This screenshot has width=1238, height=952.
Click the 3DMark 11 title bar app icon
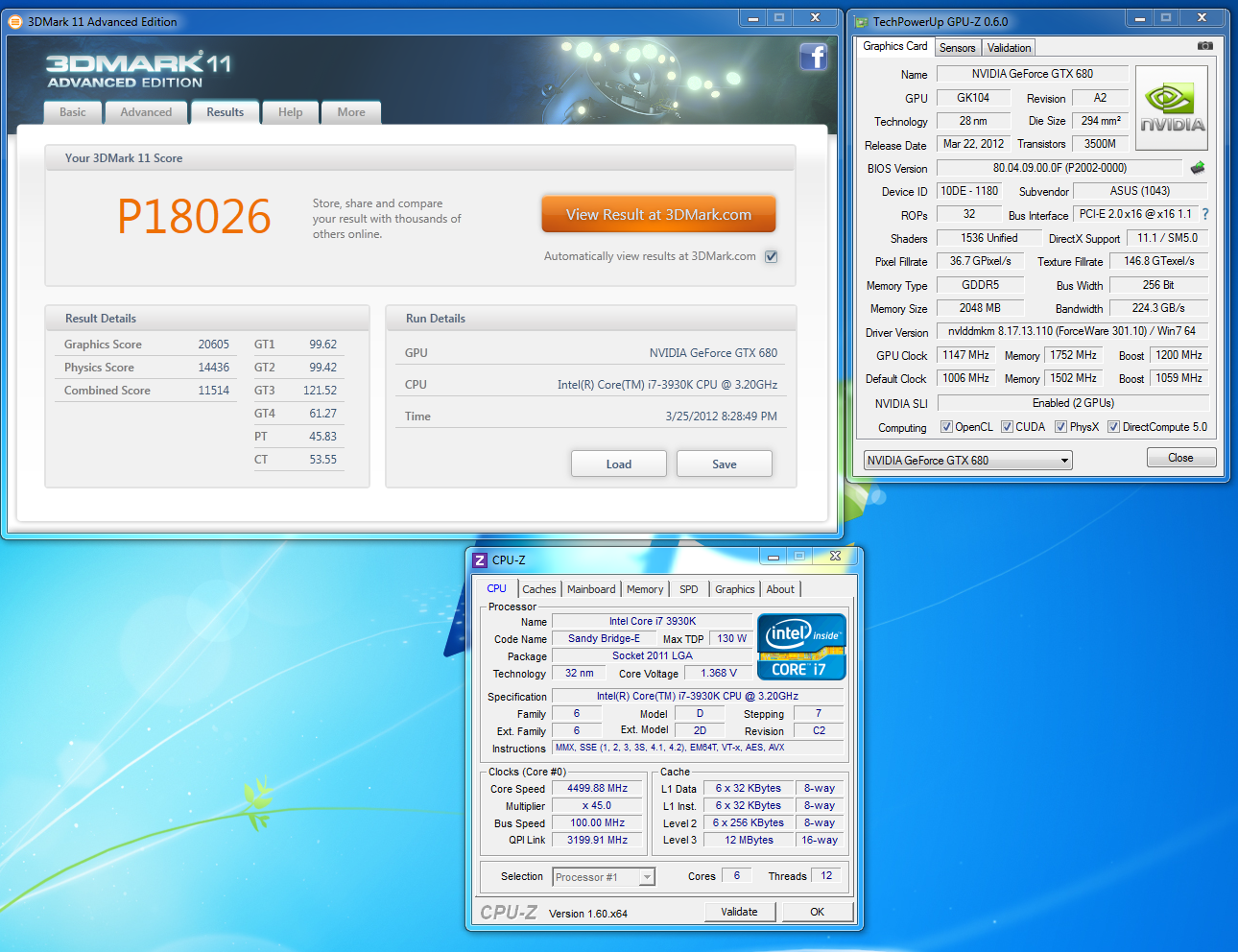pyautogui.click(x=15, y=21)
